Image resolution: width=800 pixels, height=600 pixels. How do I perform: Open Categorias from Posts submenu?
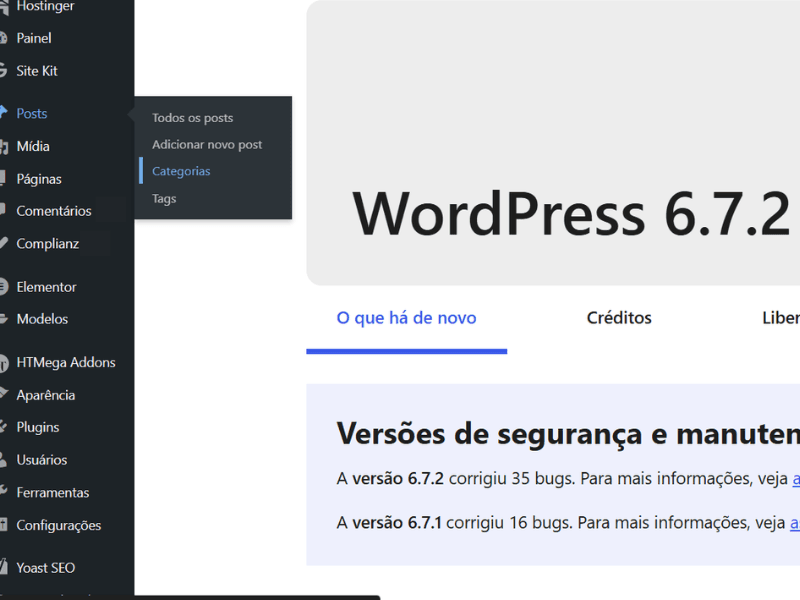(x=181, y=171)
